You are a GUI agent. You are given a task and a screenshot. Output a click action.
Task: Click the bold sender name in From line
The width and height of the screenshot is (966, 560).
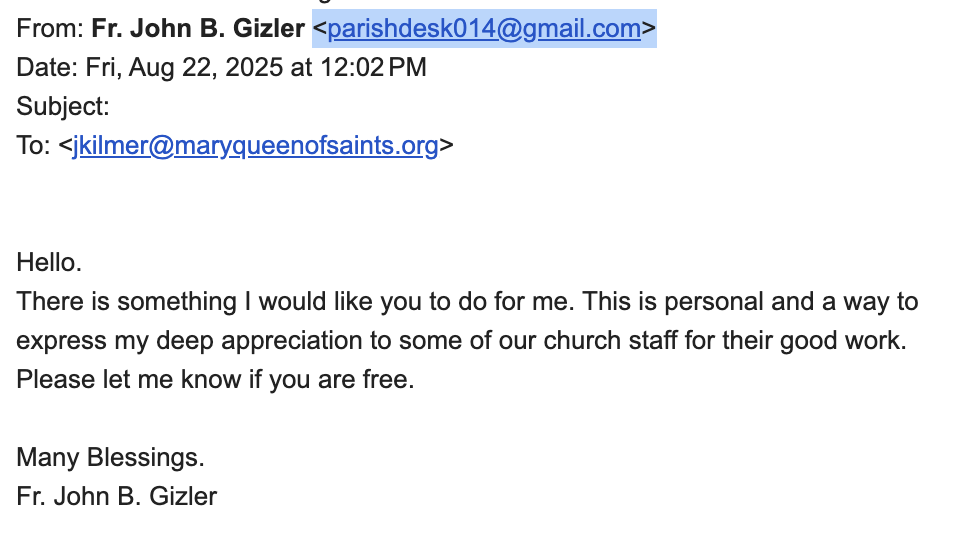click(198, 29)
